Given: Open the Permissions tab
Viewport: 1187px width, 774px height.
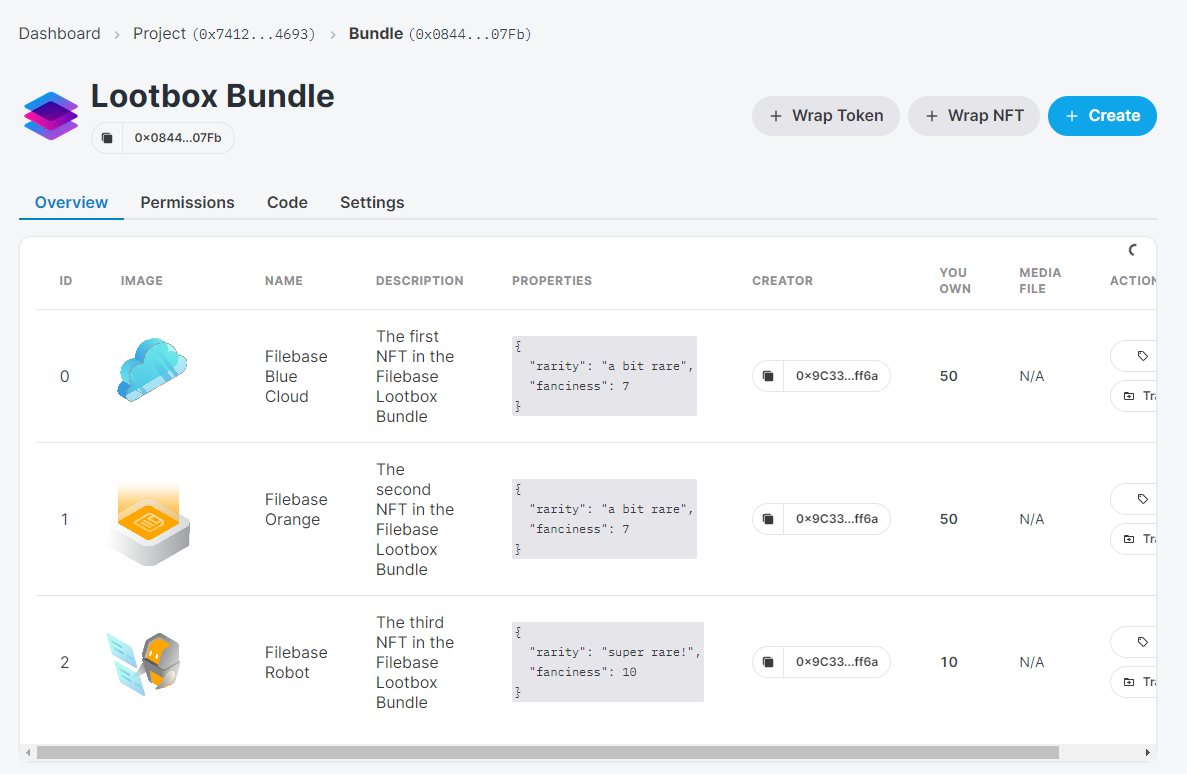Looking at the screenshot, I should tap(187, 202).
